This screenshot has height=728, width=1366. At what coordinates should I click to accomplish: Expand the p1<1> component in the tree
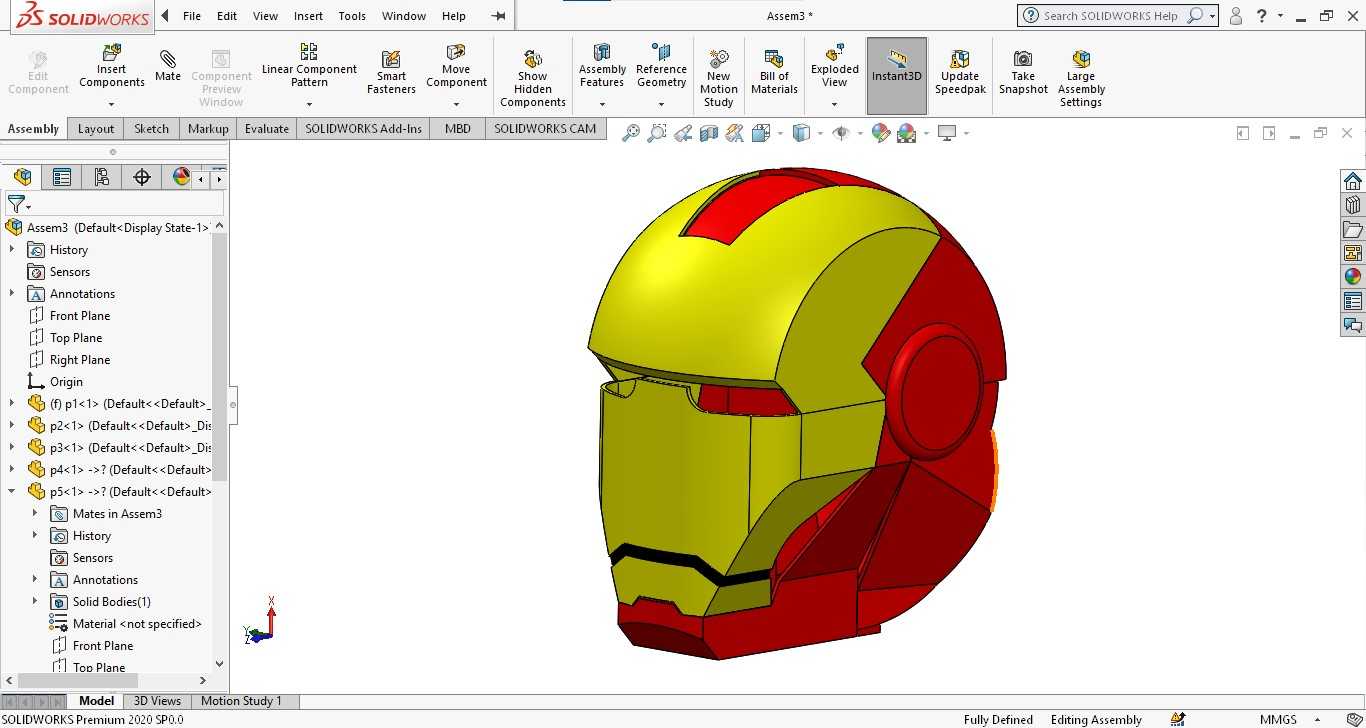[12, 404]
